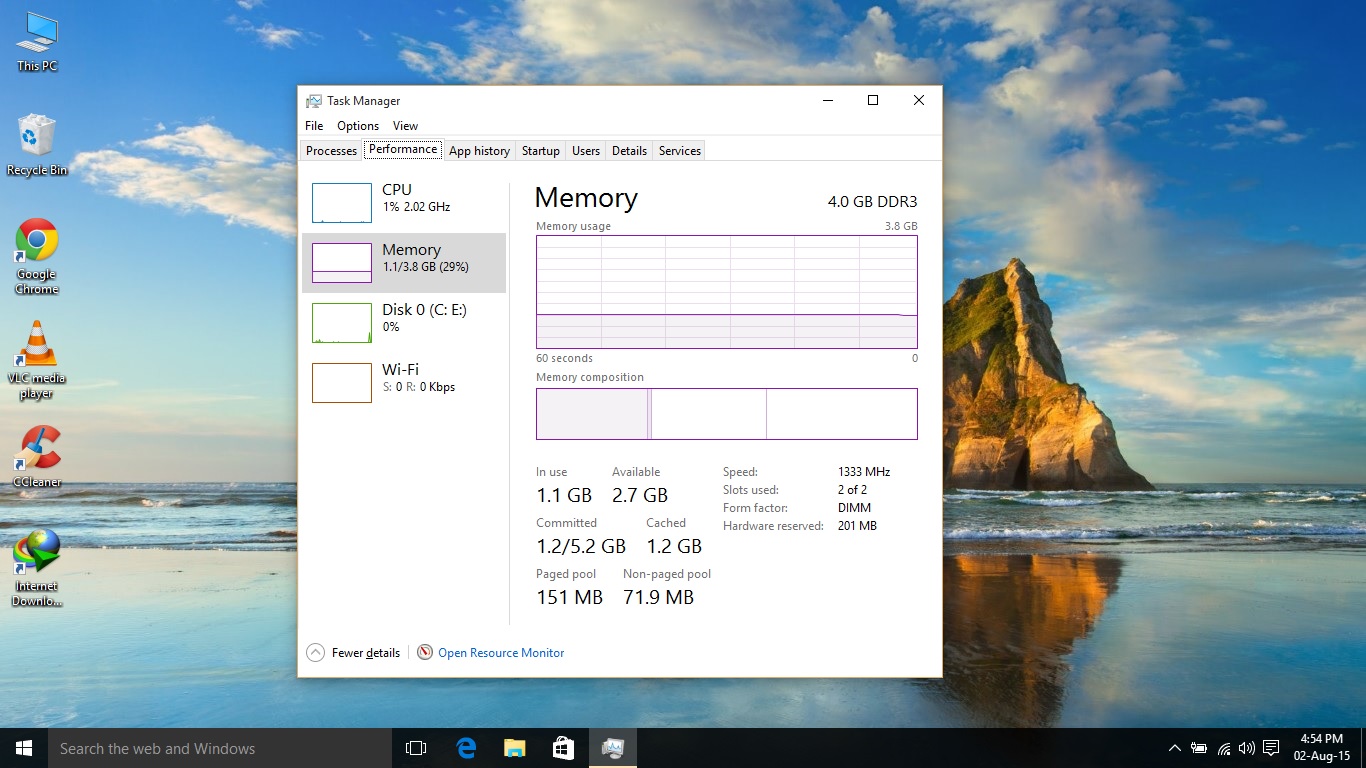Select the Recycle Bin desktop icon

point(37,145)
